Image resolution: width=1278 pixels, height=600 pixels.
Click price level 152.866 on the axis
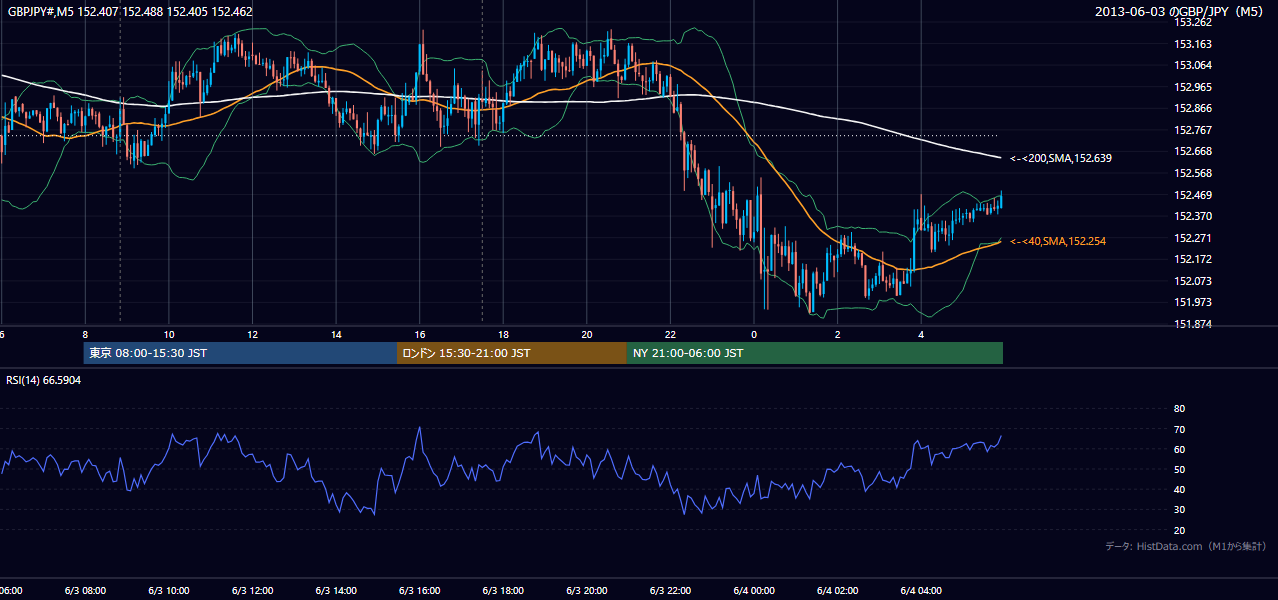(x=1193, y=108)
